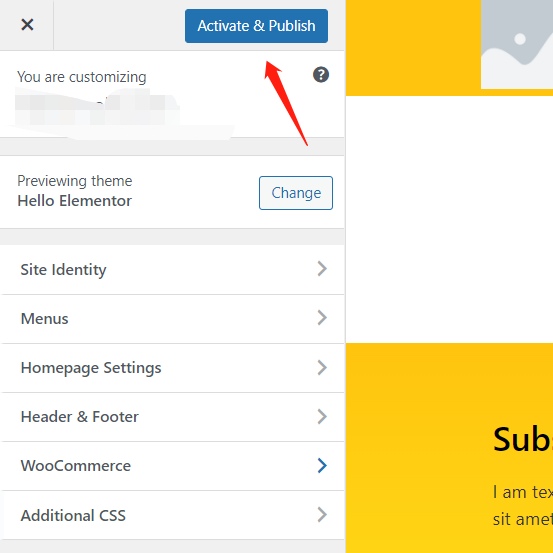The height and width of the screenshot is (553, 553).
Task: Open the Site Identity section
Action: click(172, 270)
